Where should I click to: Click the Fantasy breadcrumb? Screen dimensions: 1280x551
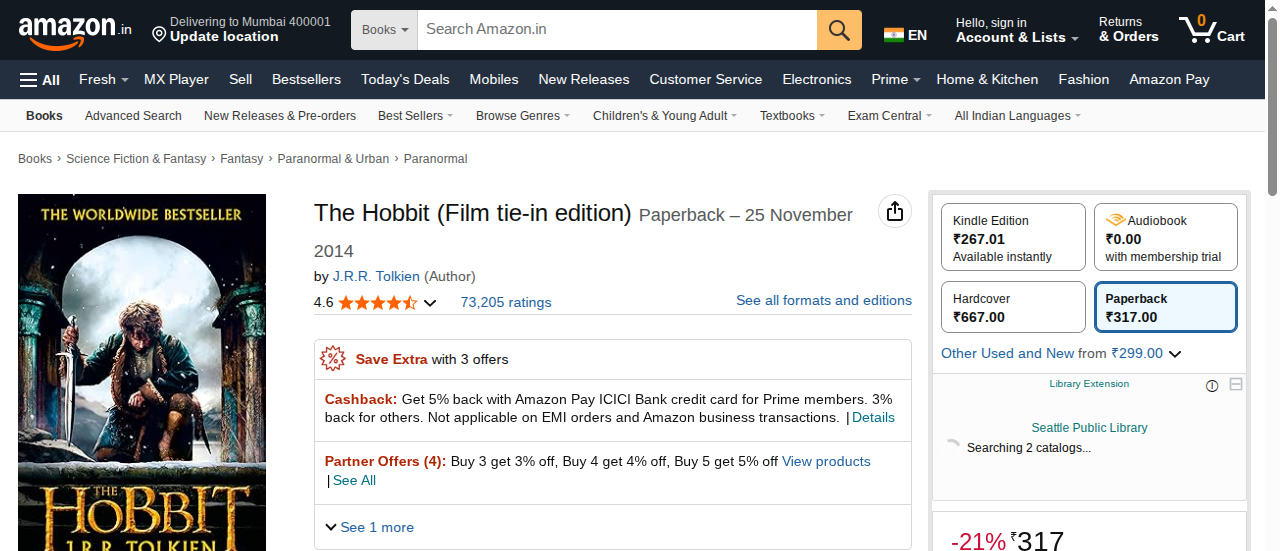[241, 159]
